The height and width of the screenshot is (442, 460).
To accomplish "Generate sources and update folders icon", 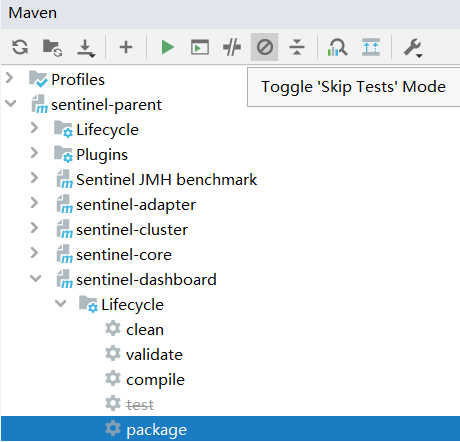I will 52,47.
